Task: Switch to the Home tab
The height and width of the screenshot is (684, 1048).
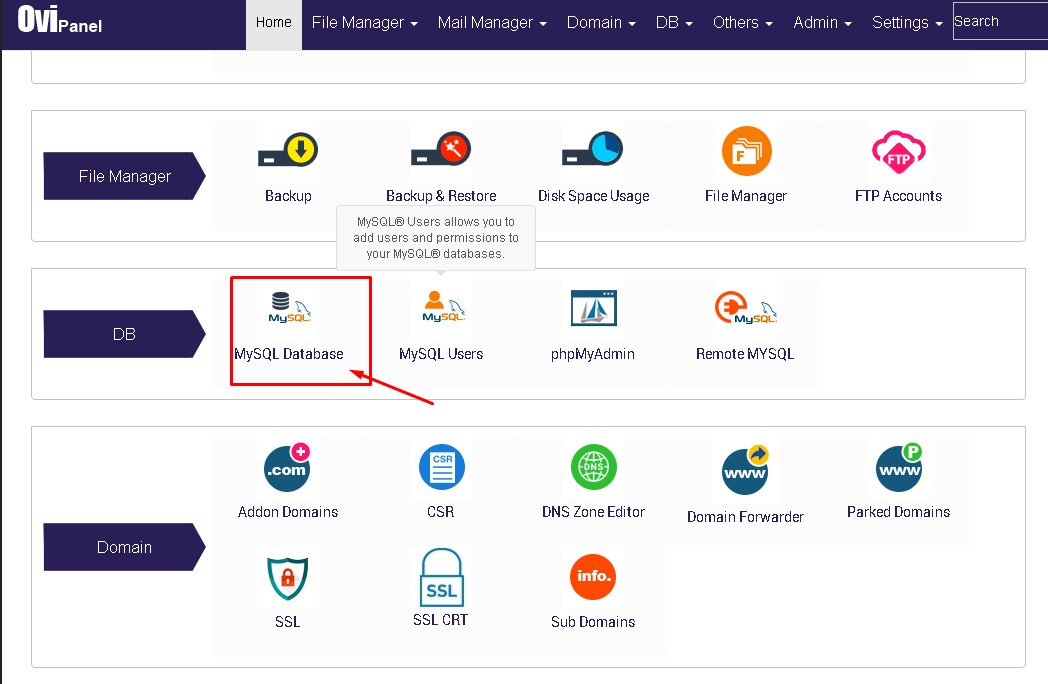Action: (273, 21)
